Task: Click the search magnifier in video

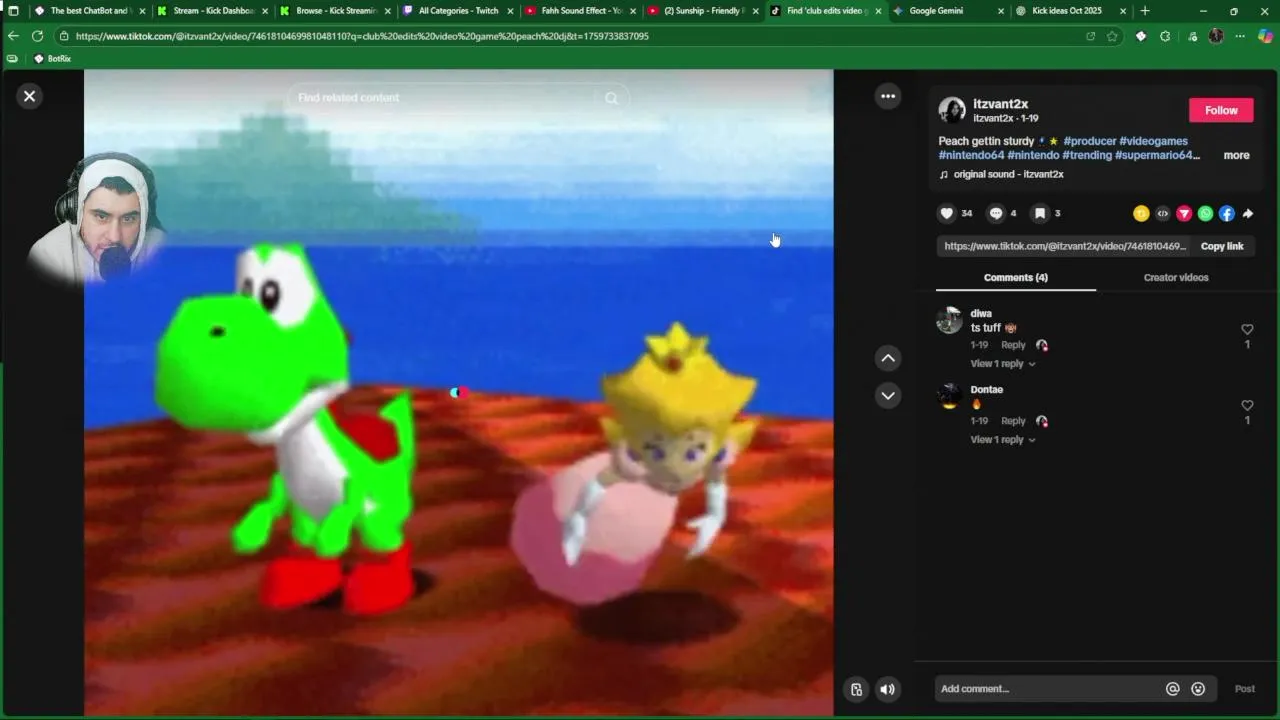Action: 611,98
